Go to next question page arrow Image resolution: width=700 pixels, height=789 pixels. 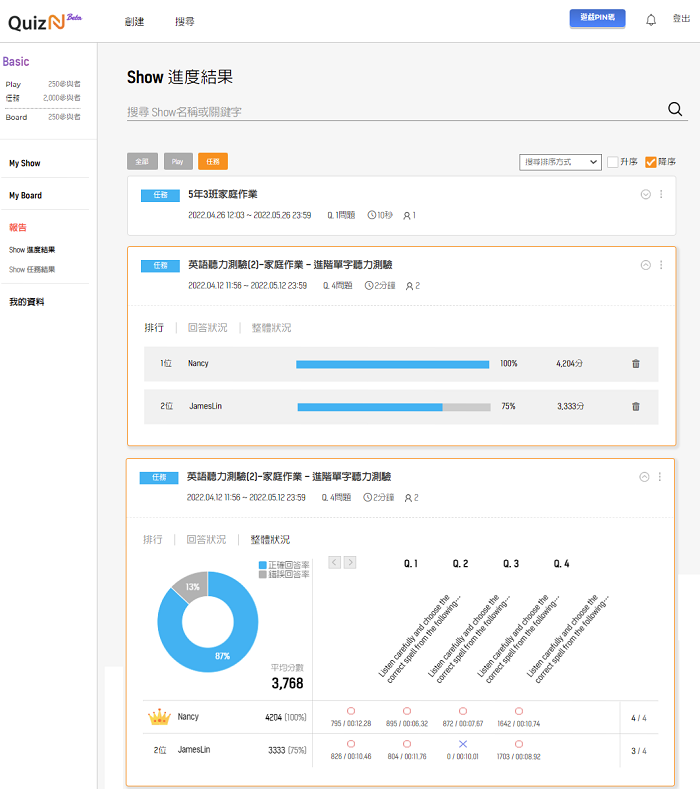point(350,562)
